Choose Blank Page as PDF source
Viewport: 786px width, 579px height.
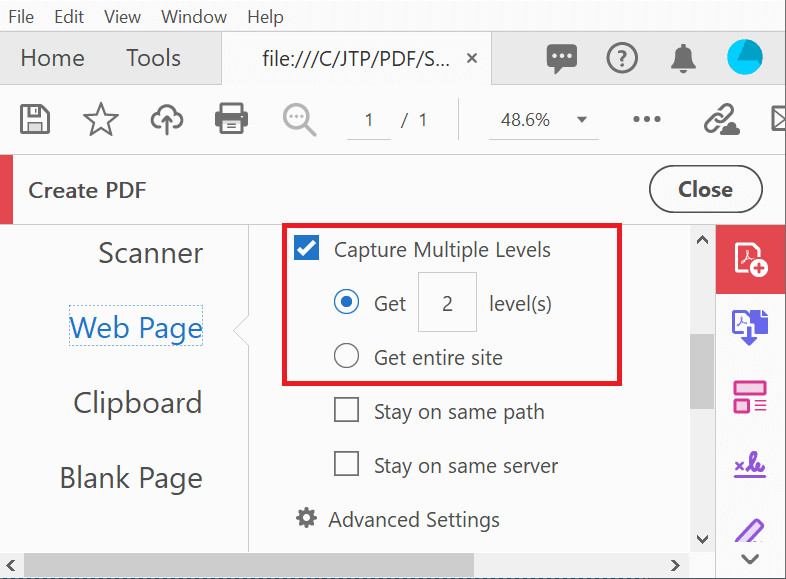[131, 478]
